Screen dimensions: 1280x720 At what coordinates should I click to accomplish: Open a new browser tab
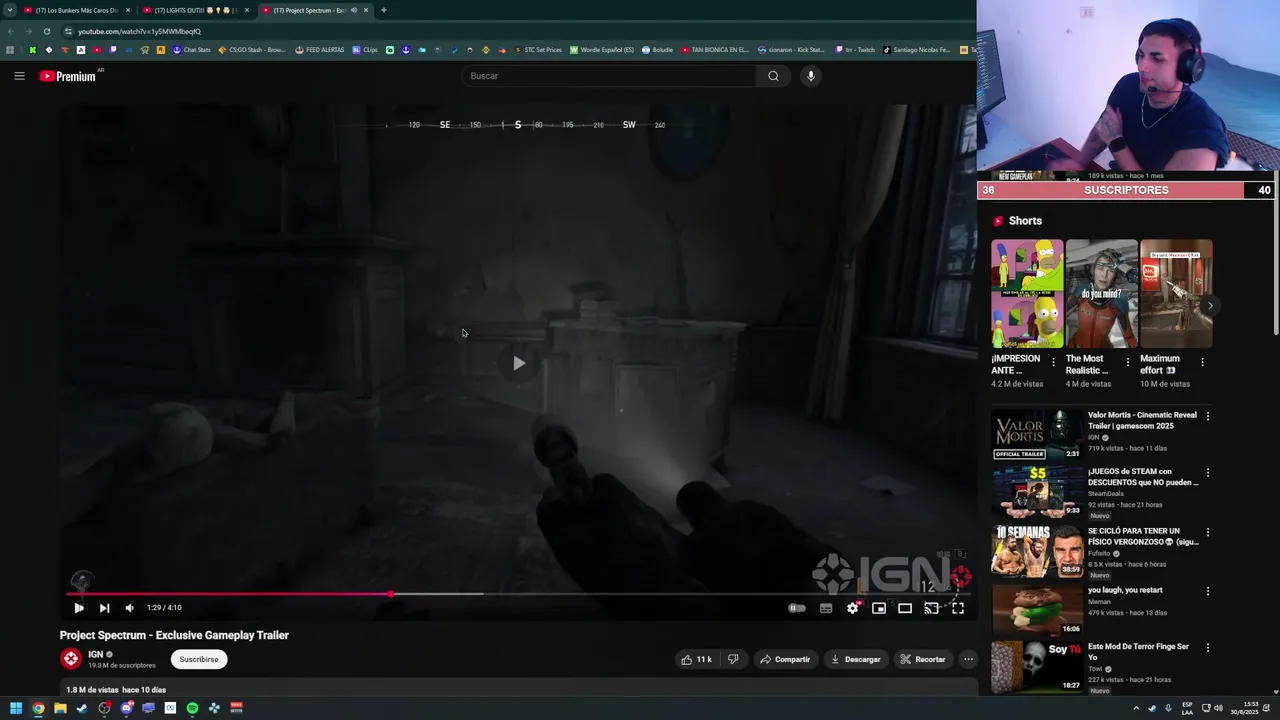[x=384, y=10]
